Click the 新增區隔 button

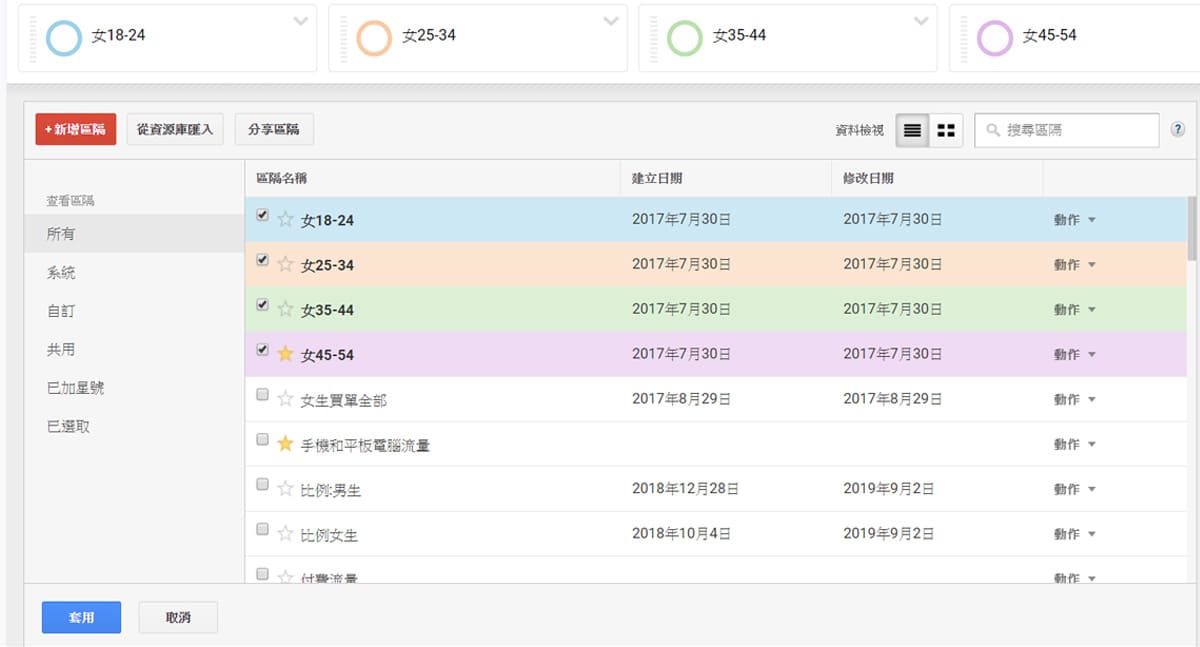(x=76, y=129)
